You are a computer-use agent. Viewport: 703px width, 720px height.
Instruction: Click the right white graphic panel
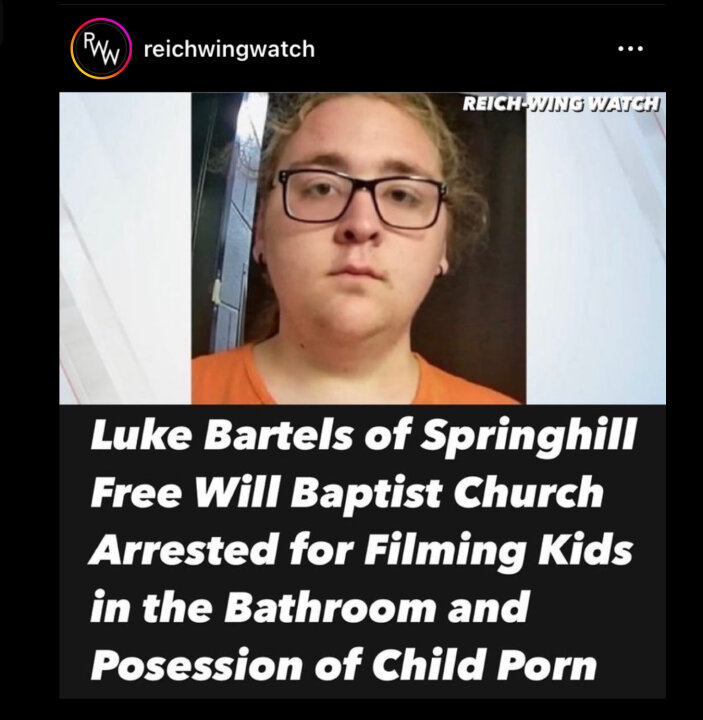click(596, 248)
